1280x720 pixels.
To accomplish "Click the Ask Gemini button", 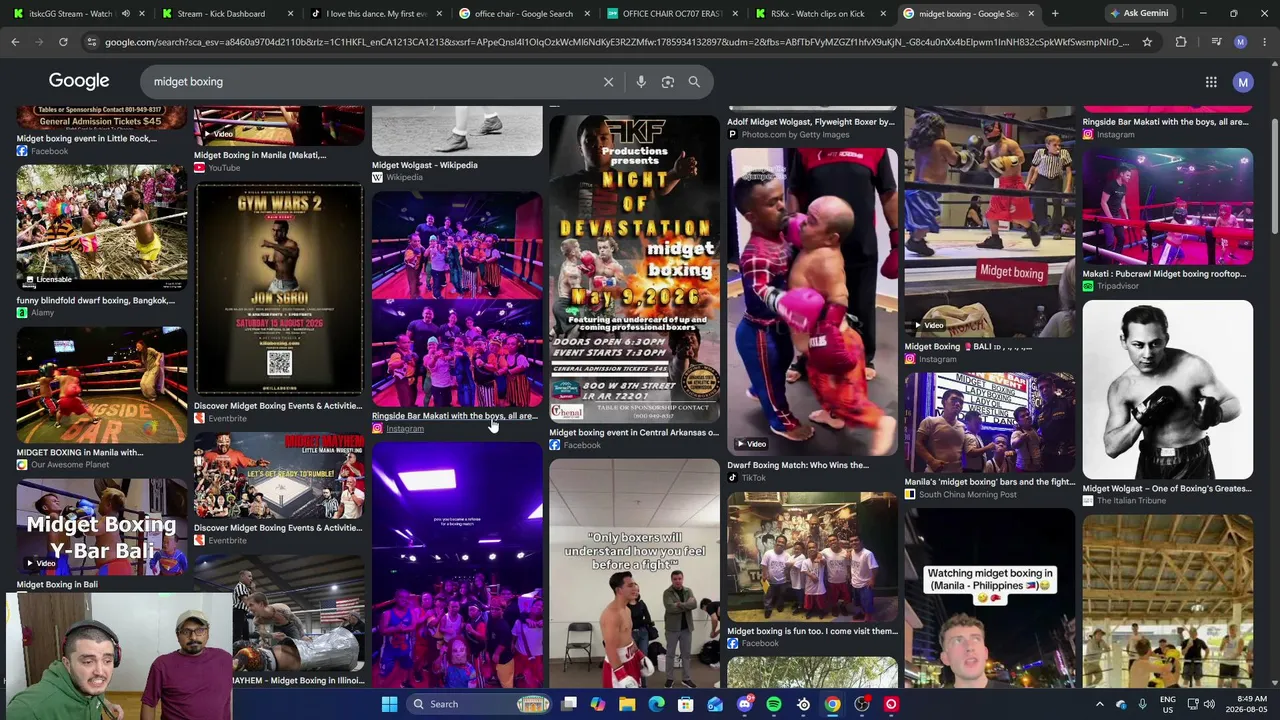I will tap(1139, 14).
